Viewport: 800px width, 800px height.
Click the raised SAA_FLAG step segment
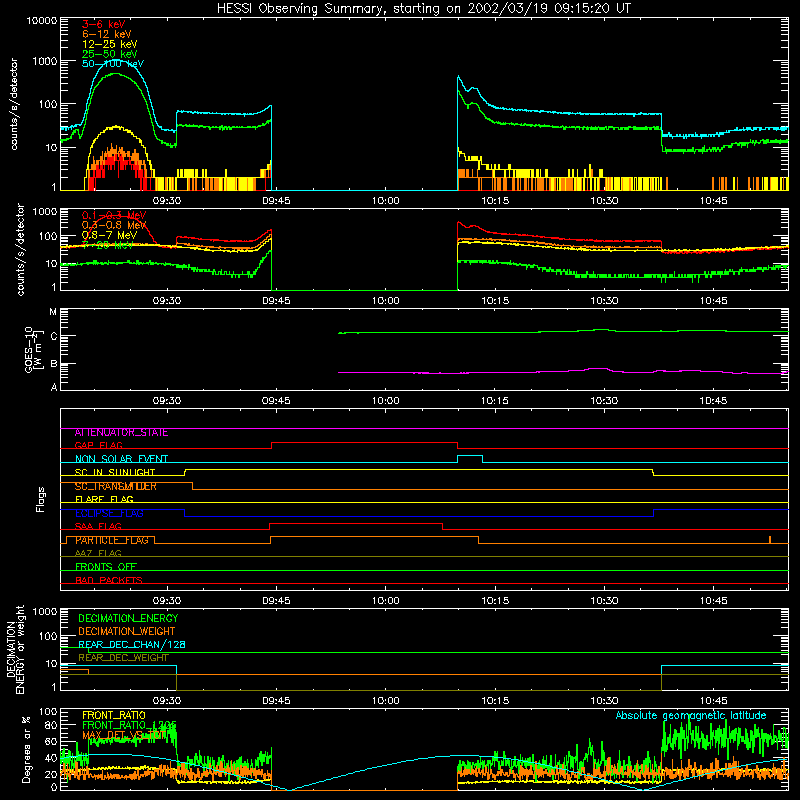(356, 523)
